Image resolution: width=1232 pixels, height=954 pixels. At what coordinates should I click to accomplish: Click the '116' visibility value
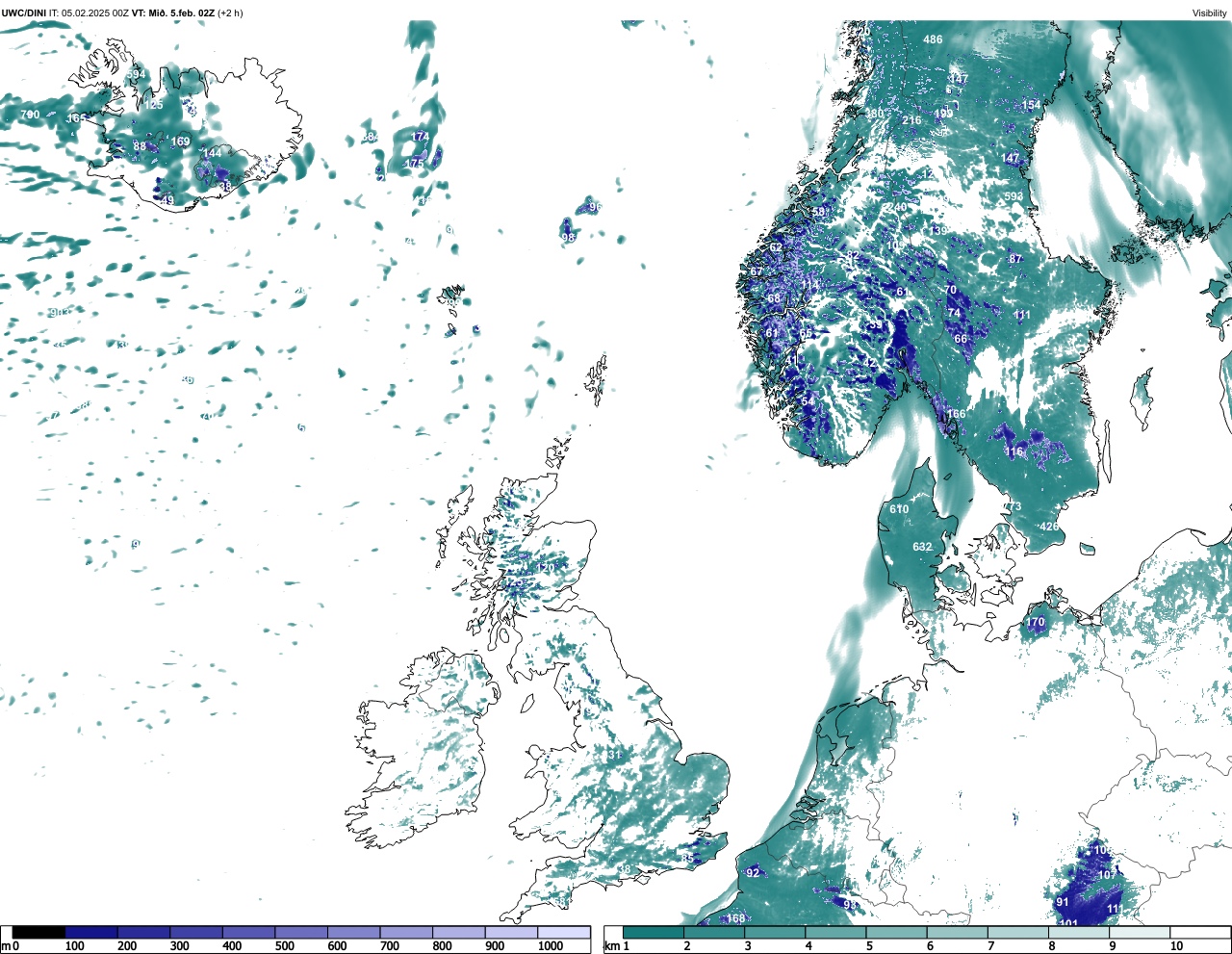coord(1014,451)
